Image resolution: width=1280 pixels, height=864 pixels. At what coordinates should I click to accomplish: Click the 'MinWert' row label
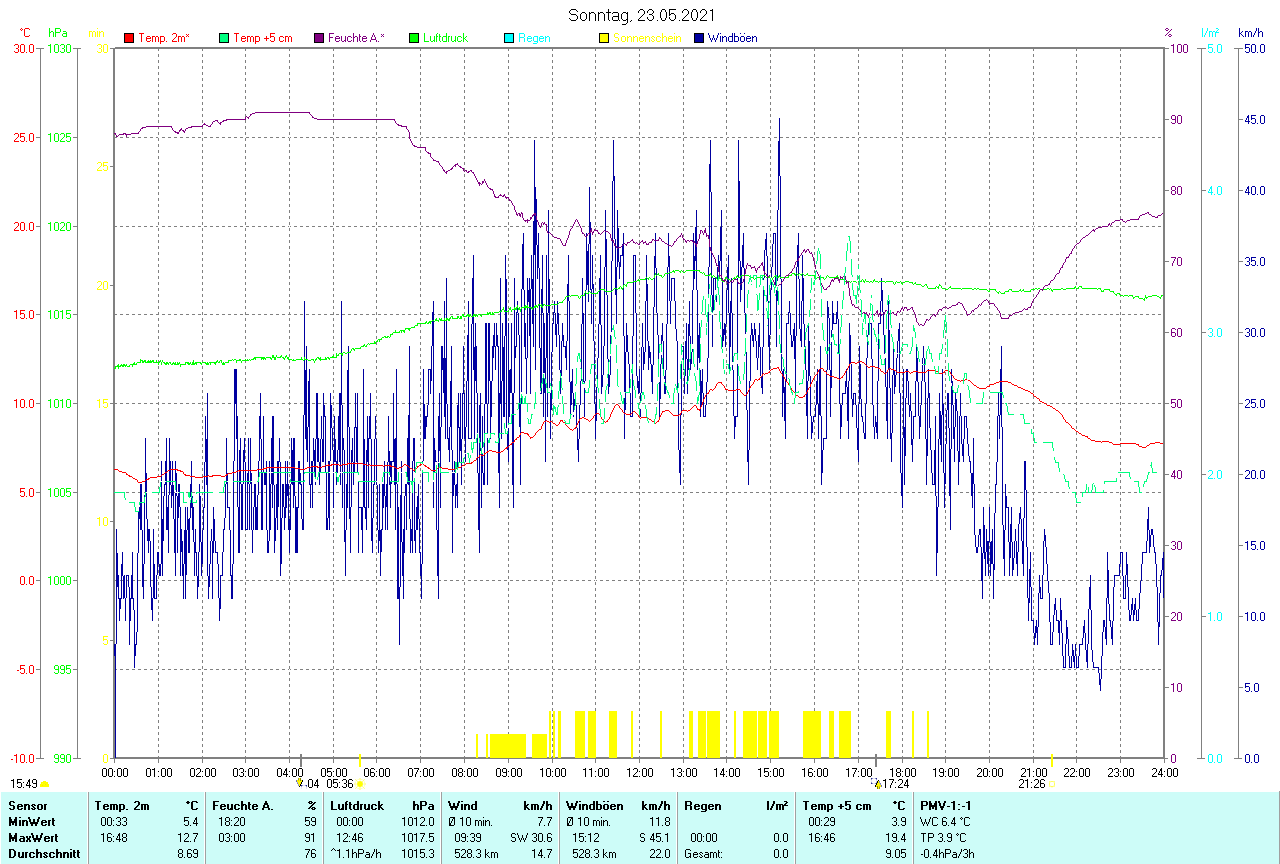[31, 822]
